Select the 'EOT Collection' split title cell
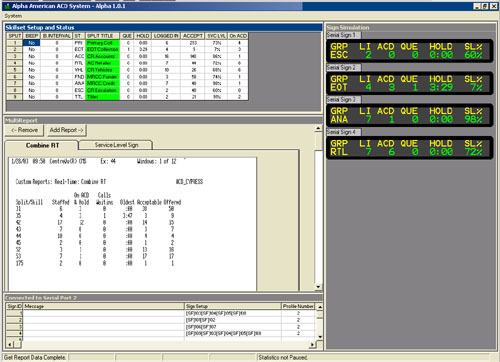The image size is (500, 362). coord(102,49)
